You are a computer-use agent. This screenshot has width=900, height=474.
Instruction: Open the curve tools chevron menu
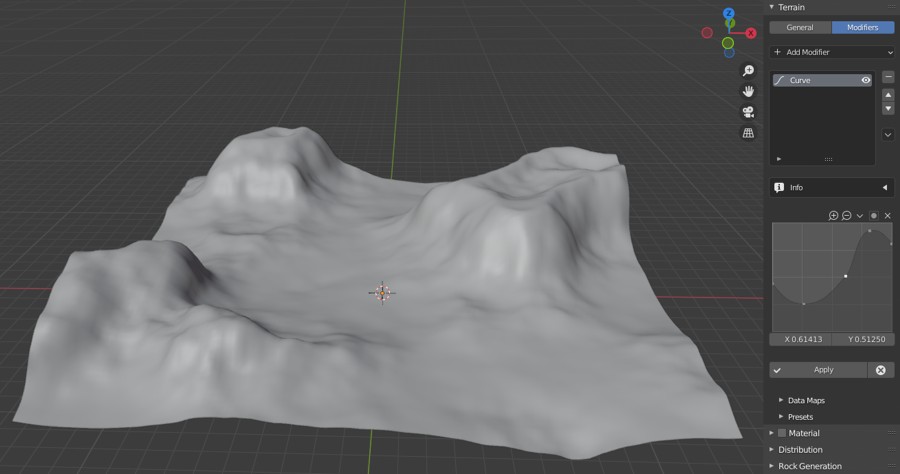click(860, 216)
